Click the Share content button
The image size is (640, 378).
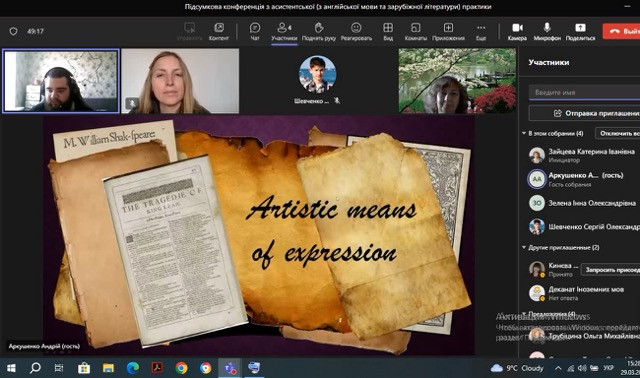tap(580, 31)
